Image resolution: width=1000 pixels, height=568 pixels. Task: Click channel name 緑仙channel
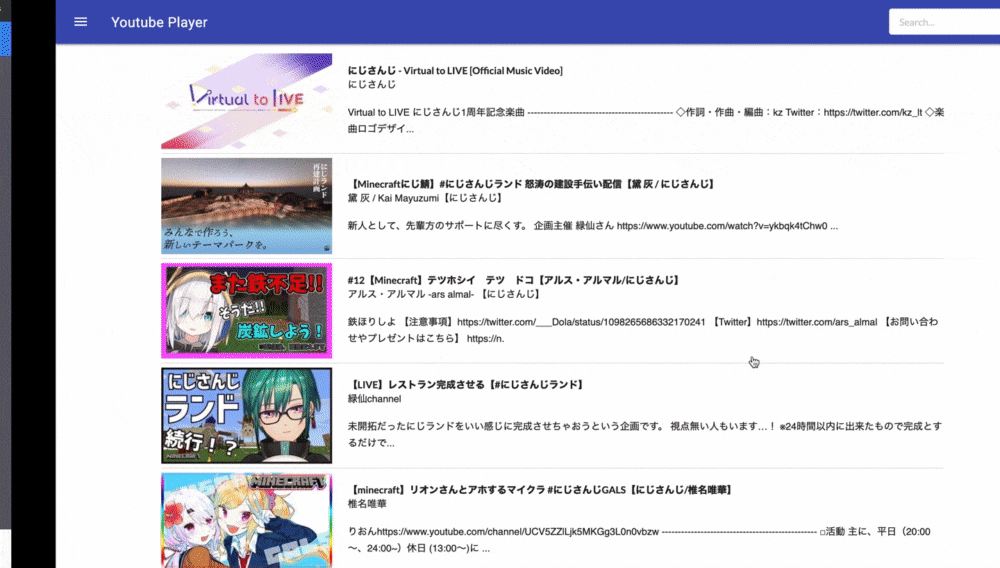coord(374,398)
